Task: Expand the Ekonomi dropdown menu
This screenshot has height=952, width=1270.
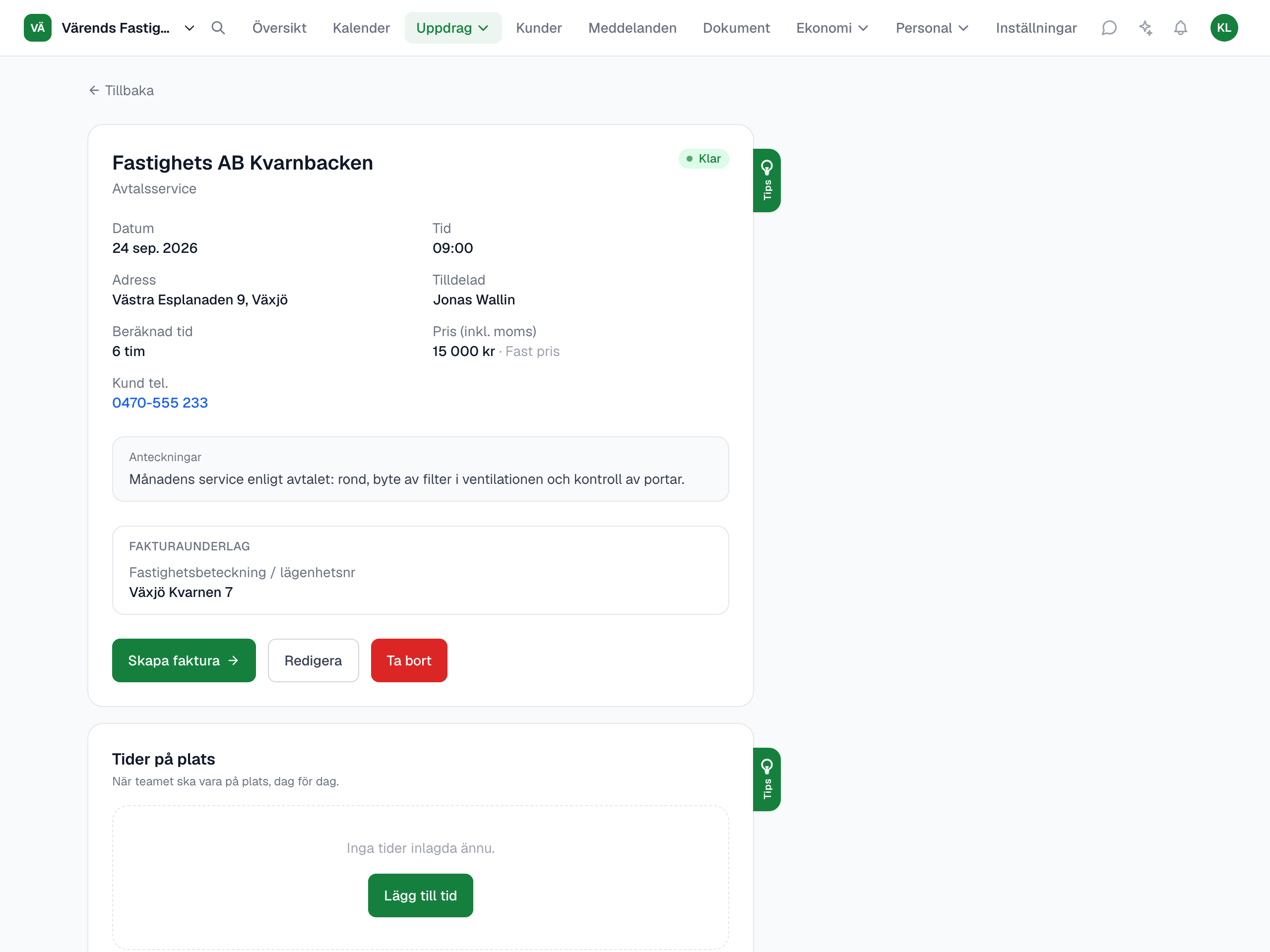Action: pos(832,28)
